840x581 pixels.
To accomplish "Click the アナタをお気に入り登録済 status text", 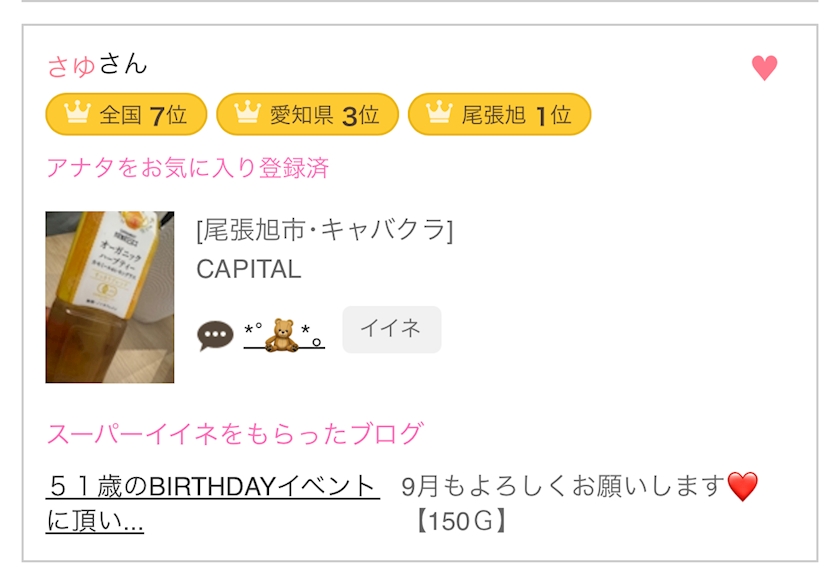I will pos(187,168).
